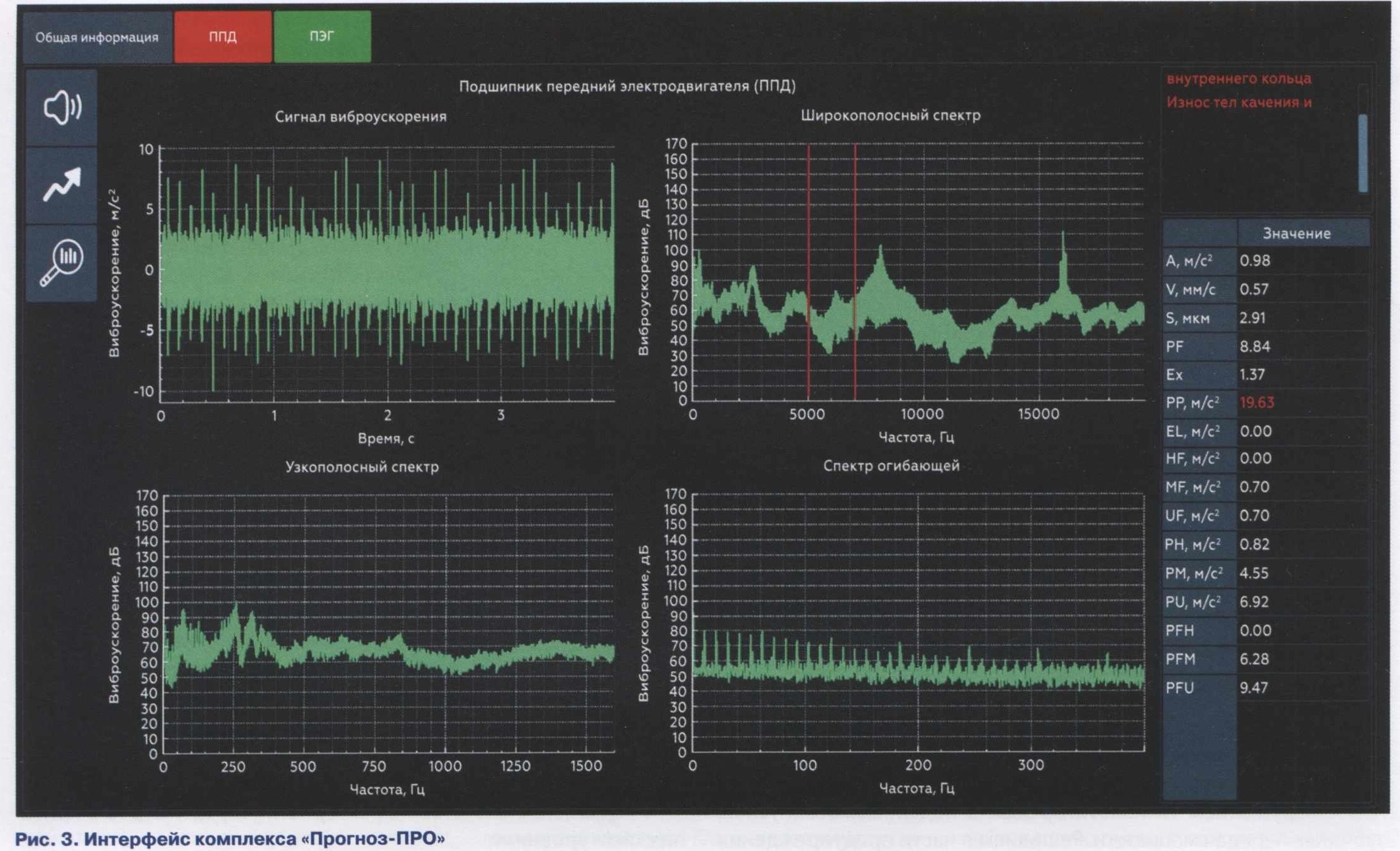Select the red Износ тел качения message

pyautogui.click(x=1239, y=102)
